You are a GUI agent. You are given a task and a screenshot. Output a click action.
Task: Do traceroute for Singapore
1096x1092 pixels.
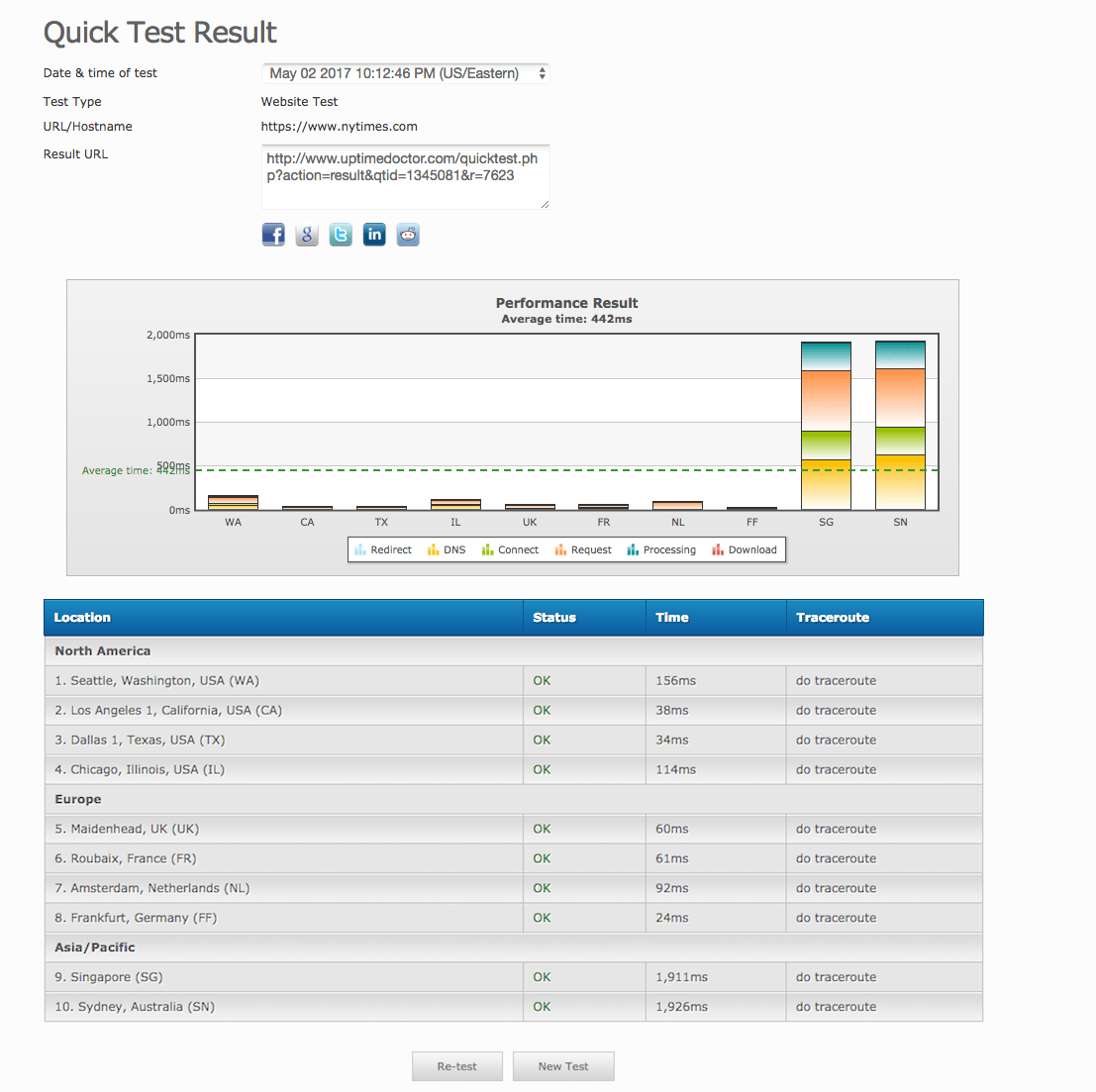point(836,977)
